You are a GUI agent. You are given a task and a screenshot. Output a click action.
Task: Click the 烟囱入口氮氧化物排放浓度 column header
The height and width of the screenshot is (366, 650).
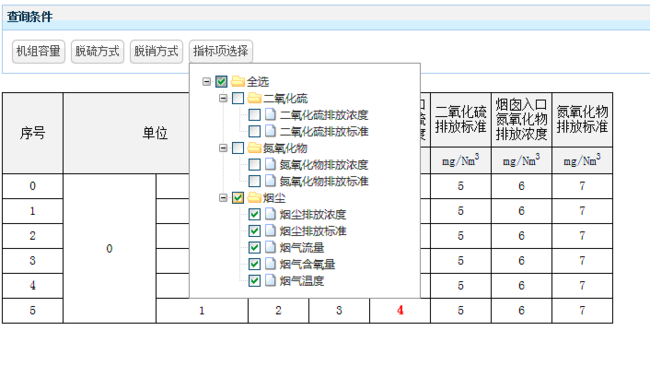point(521,119)
